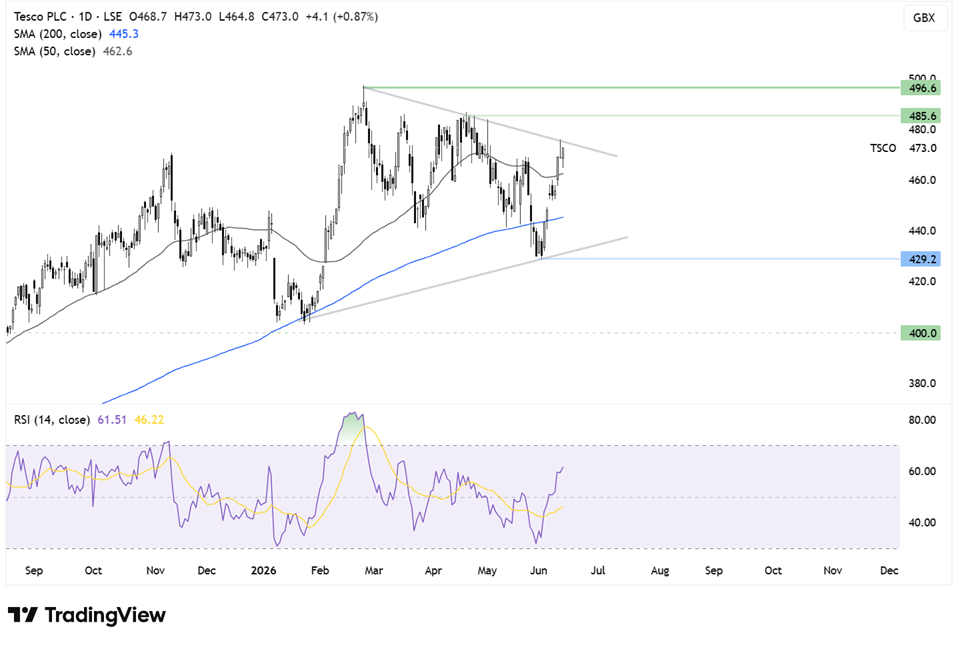Click the Aug label on time axis
Image resolution: width=965 pixels, height=645 pixels.
coord(660,571)
